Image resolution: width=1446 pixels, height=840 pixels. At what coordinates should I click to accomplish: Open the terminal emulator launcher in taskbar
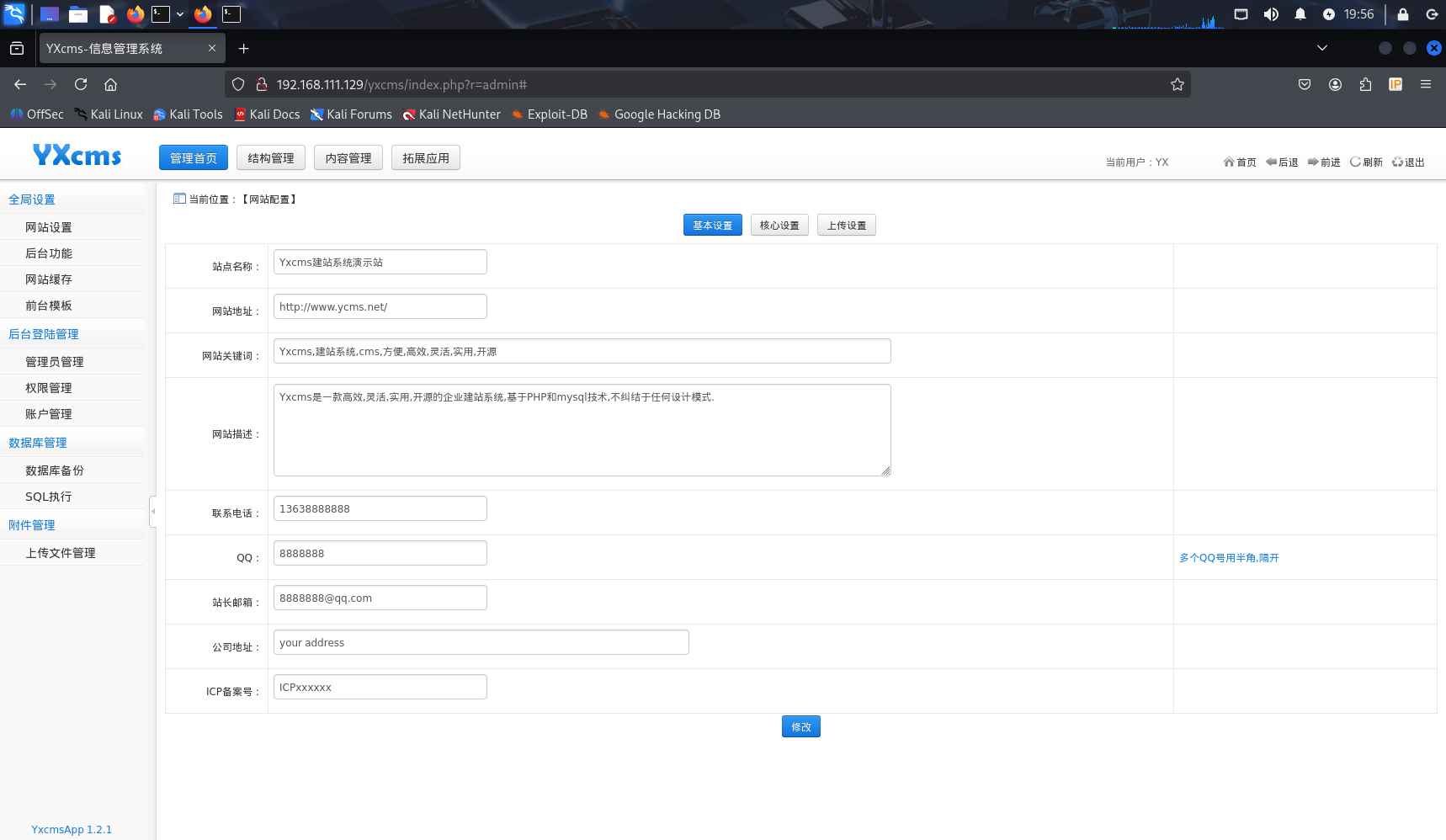161,14
